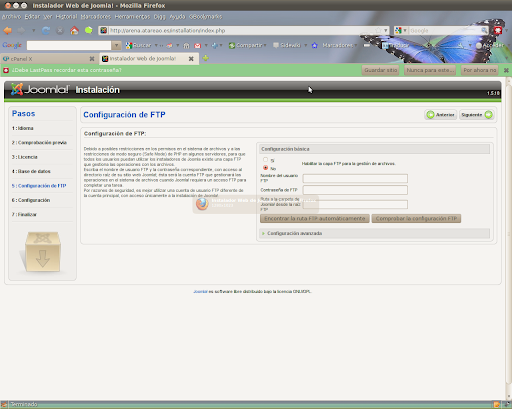The width and height of the screenshot is (512, 409).
Task: Bookmark this page with the star icon
Action: point(378,30)
